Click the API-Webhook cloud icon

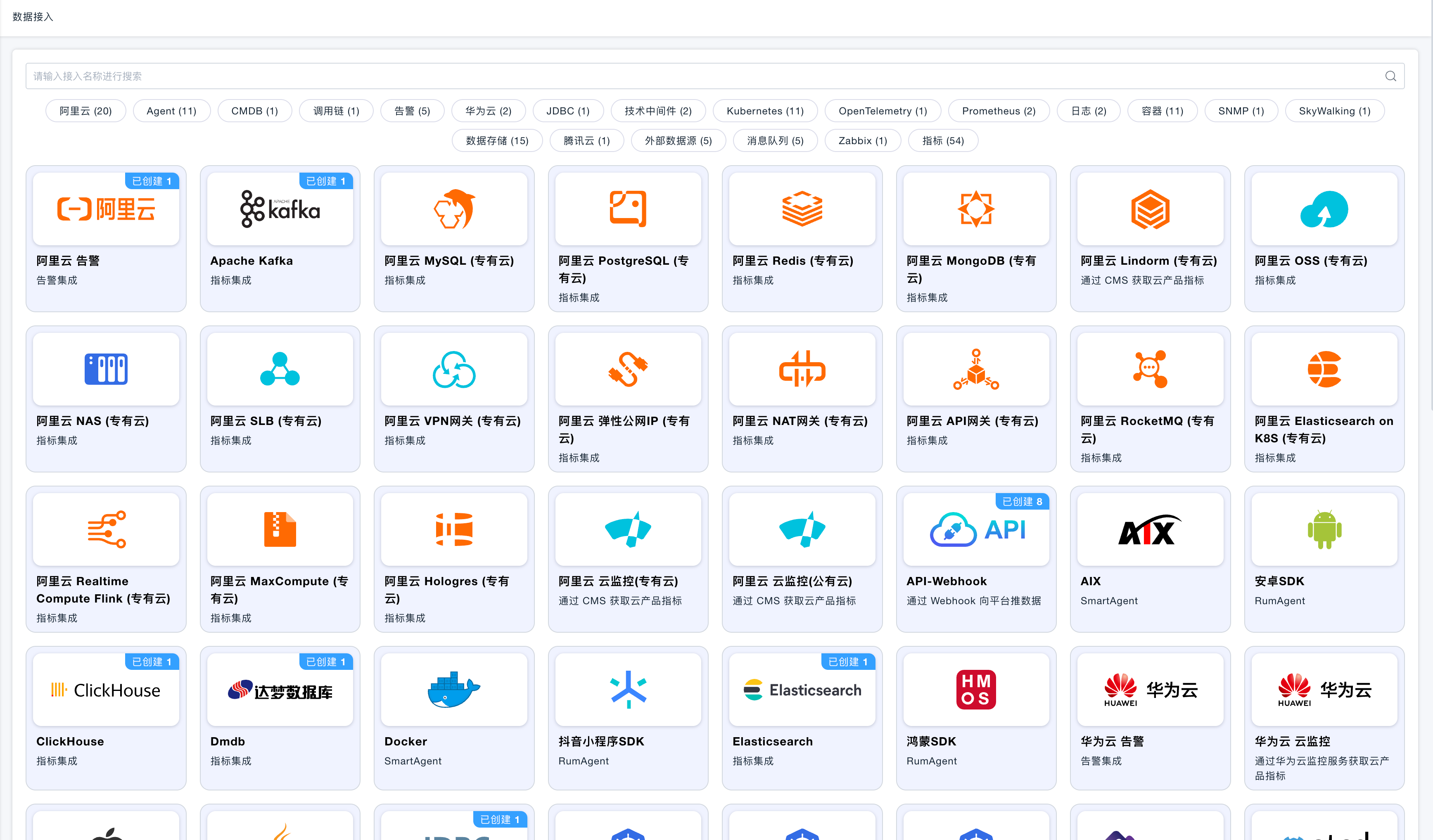point(976,529)
